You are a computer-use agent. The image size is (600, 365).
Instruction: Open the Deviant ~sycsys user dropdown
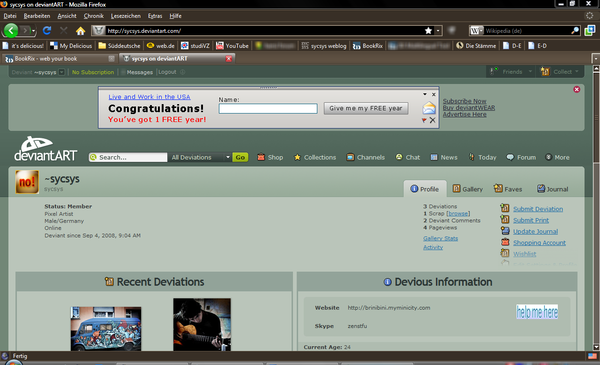(62, 72)
